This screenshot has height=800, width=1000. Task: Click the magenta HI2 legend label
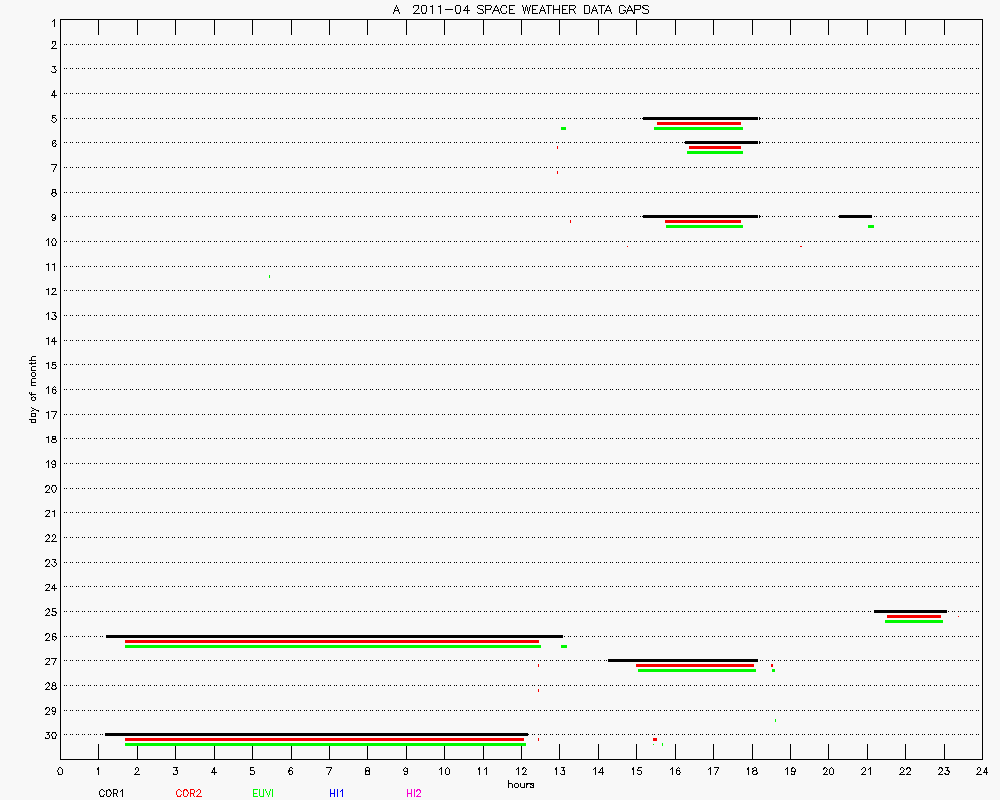tap(414, 793)
